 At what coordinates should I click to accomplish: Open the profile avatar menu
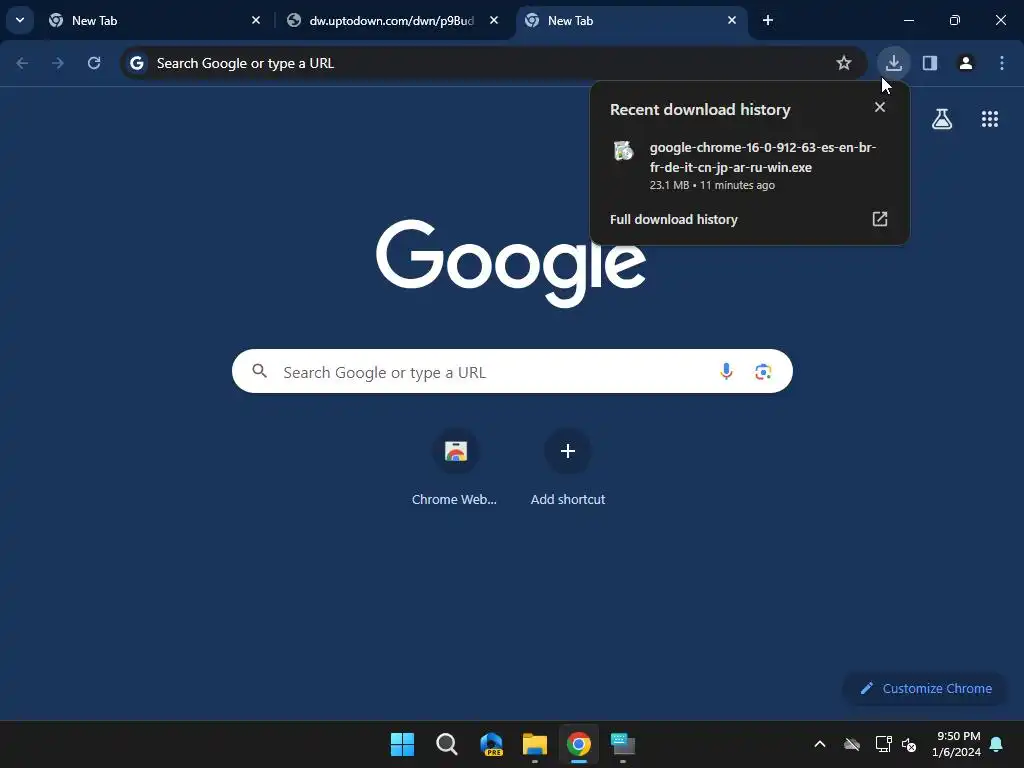(966, 63)
